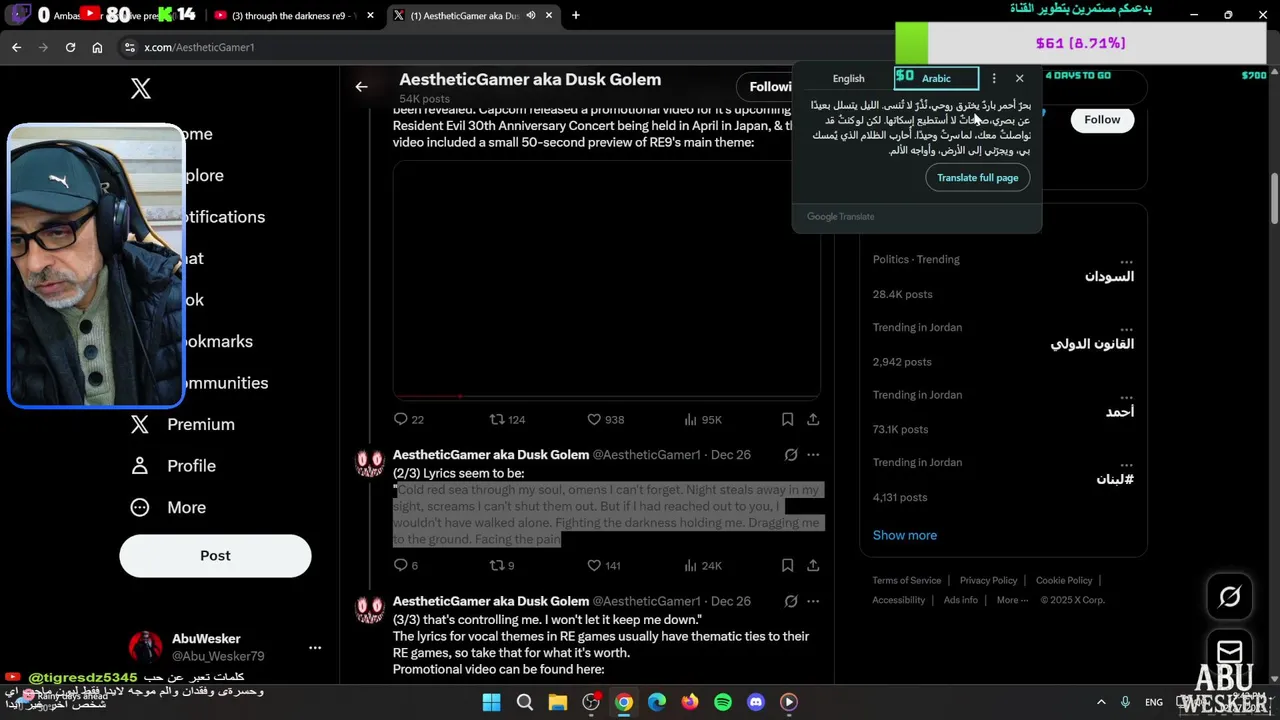Close the Google Translate popup

click(x=1019, y=78)
